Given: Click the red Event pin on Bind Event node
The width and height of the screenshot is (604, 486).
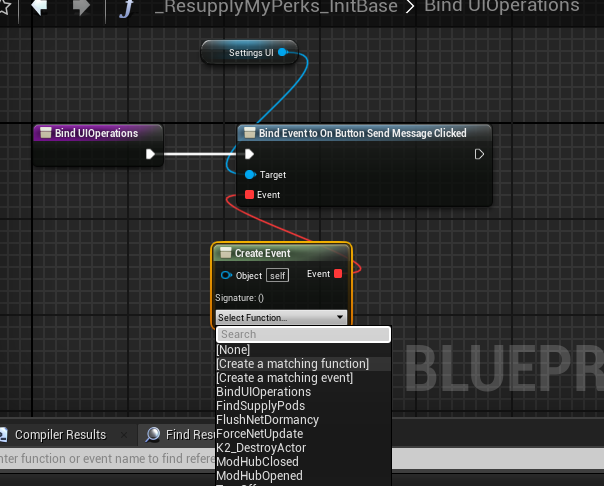Looking at the screenshot, I should [x=249, y=194].
